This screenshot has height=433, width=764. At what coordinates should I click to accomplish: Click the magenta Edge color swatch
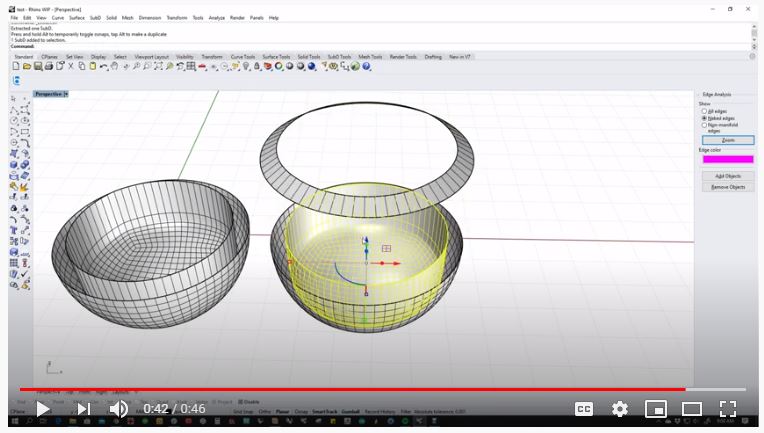728,159
